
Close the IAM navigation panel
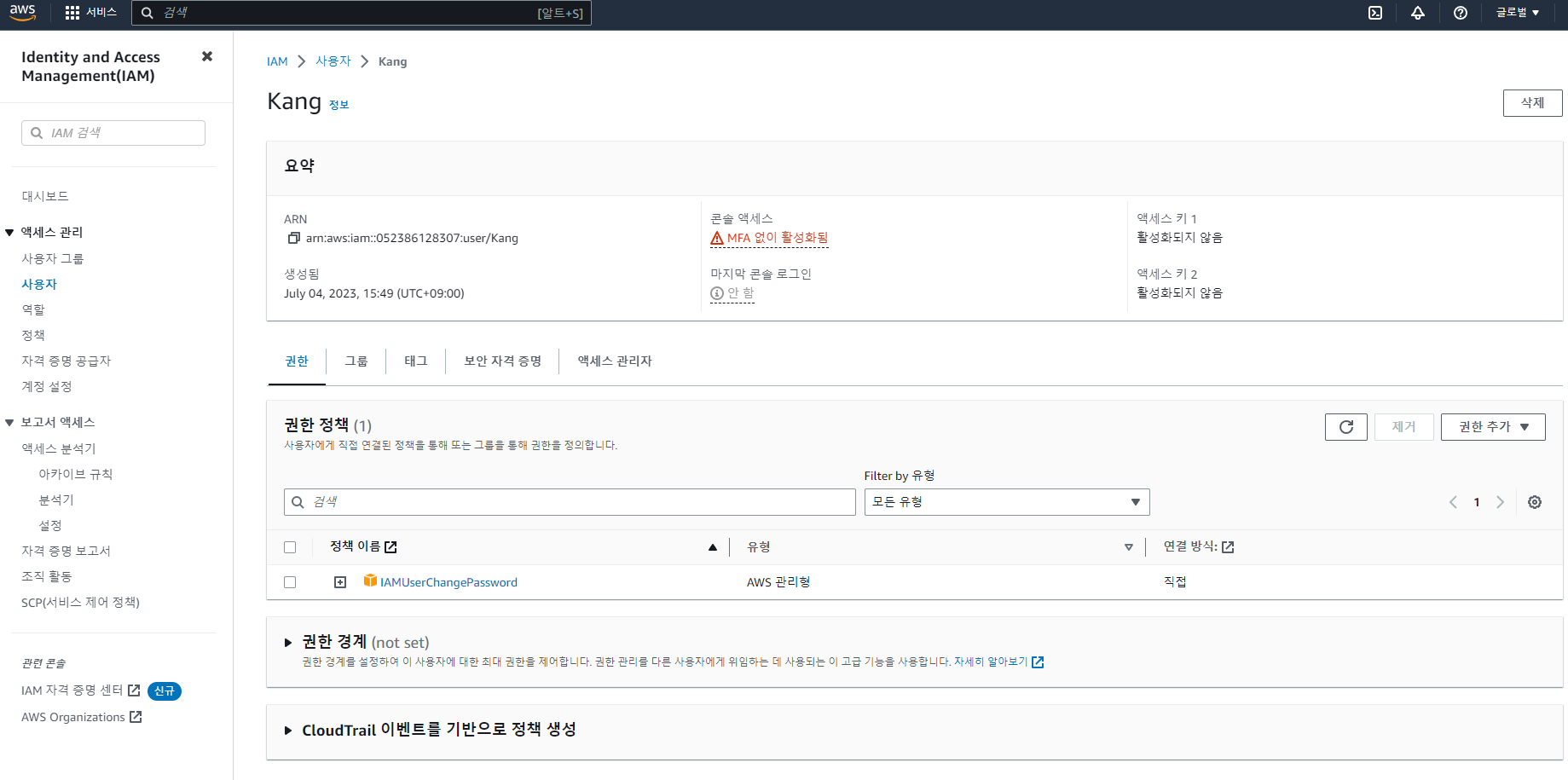207,56
